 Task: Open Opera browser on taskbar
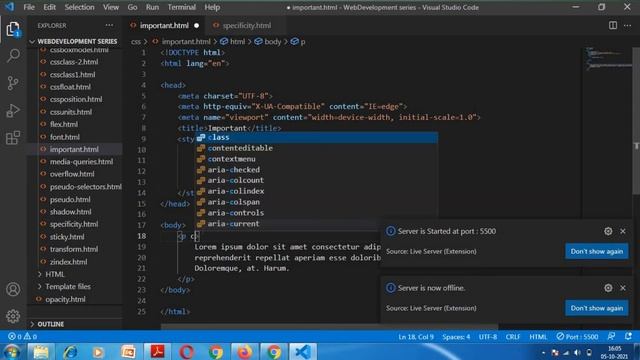[187, 352]
